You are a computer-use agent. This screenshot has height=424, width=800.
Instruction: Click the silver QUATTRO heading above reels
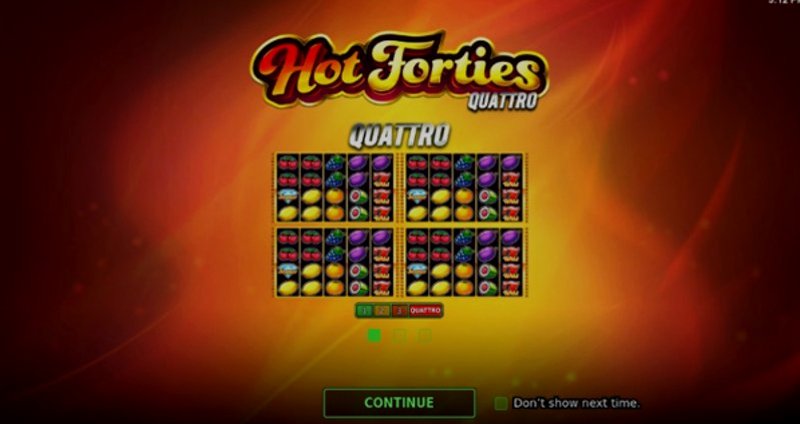[399, 136]
